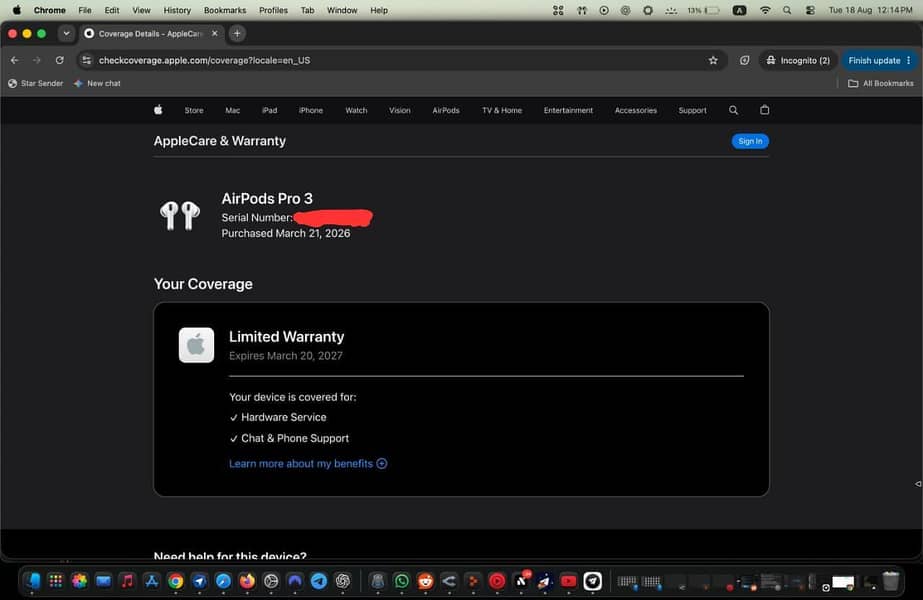Viewport: 923px width, 600px height.
Task: Open the shopping bag icon
Action: [x=764, y=110]
